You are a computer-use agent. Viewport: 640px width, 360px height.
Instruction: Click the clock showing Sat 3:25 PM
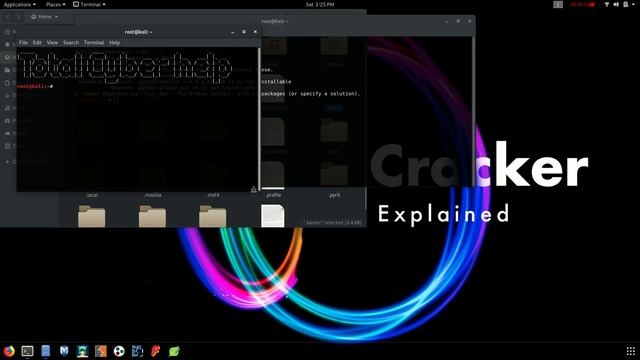tap(320, 4)
